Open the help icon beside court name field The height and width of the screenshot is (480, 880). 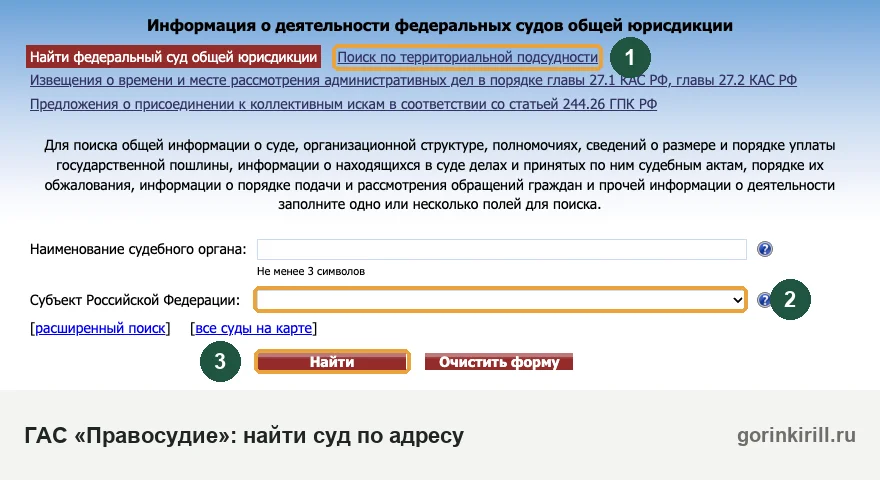764,249
